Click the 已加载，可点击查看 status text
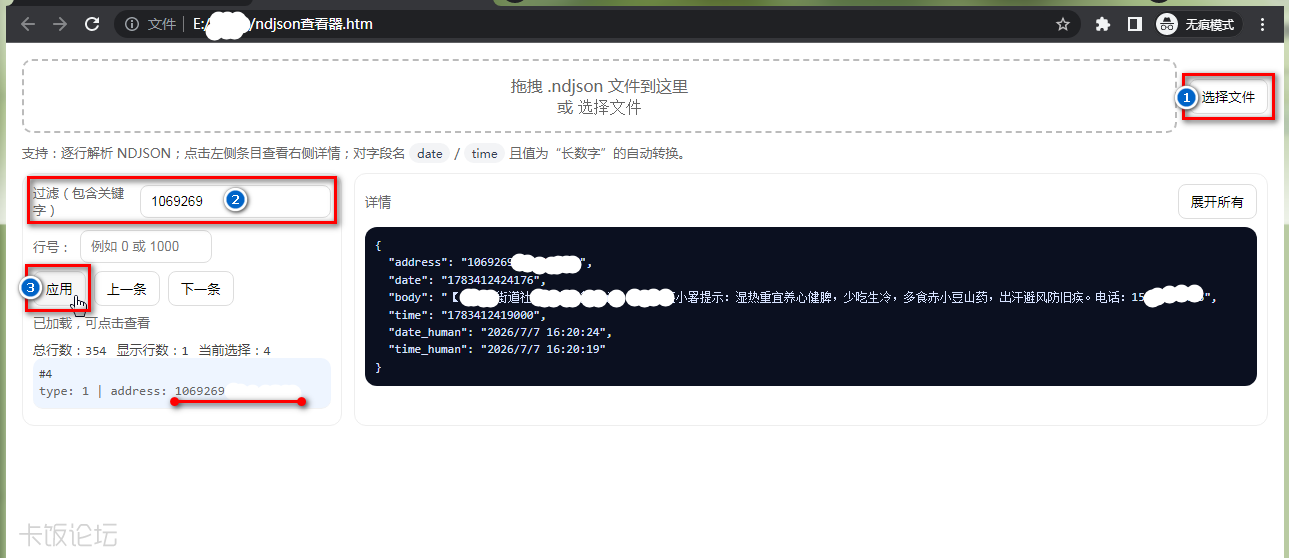 92,323
